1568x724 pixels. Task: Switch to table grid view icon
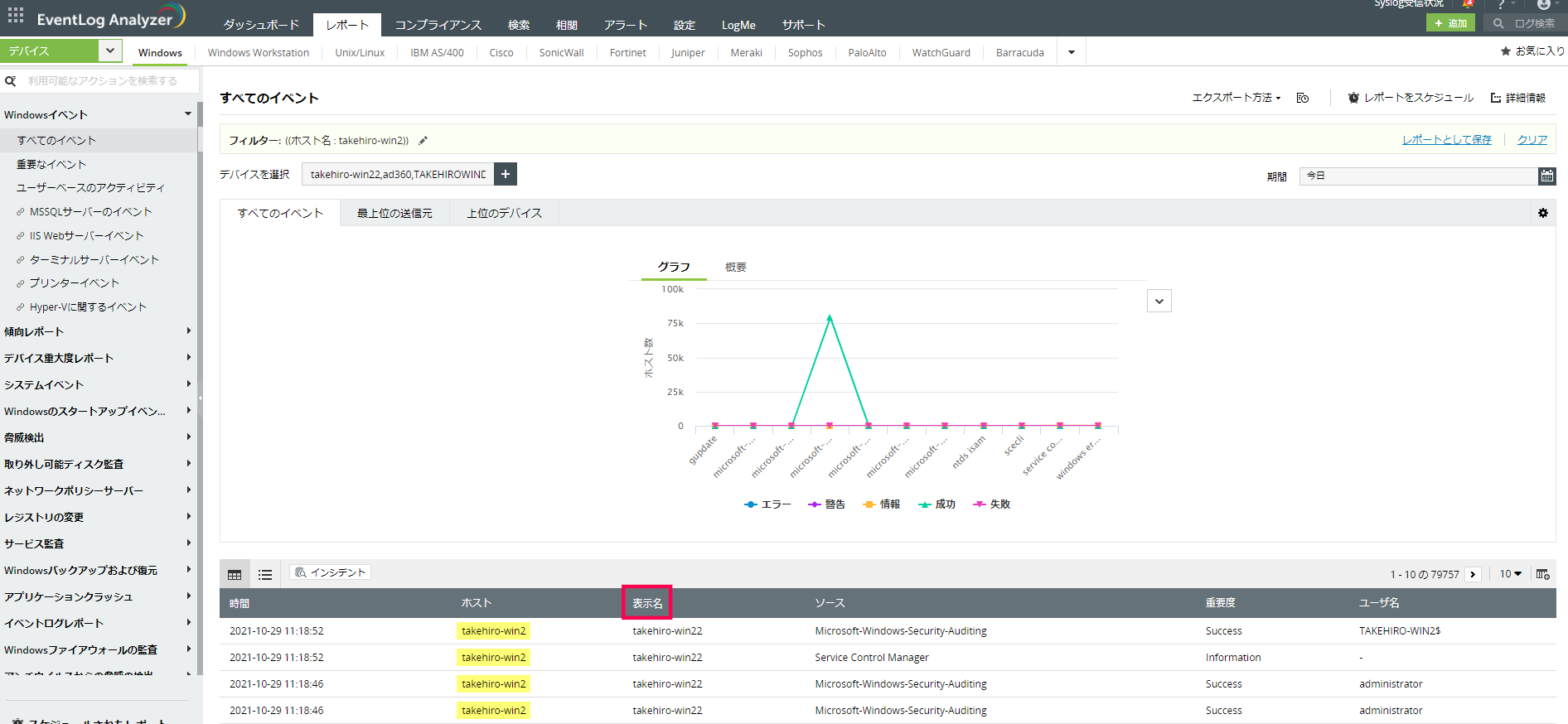click(235, 574)
